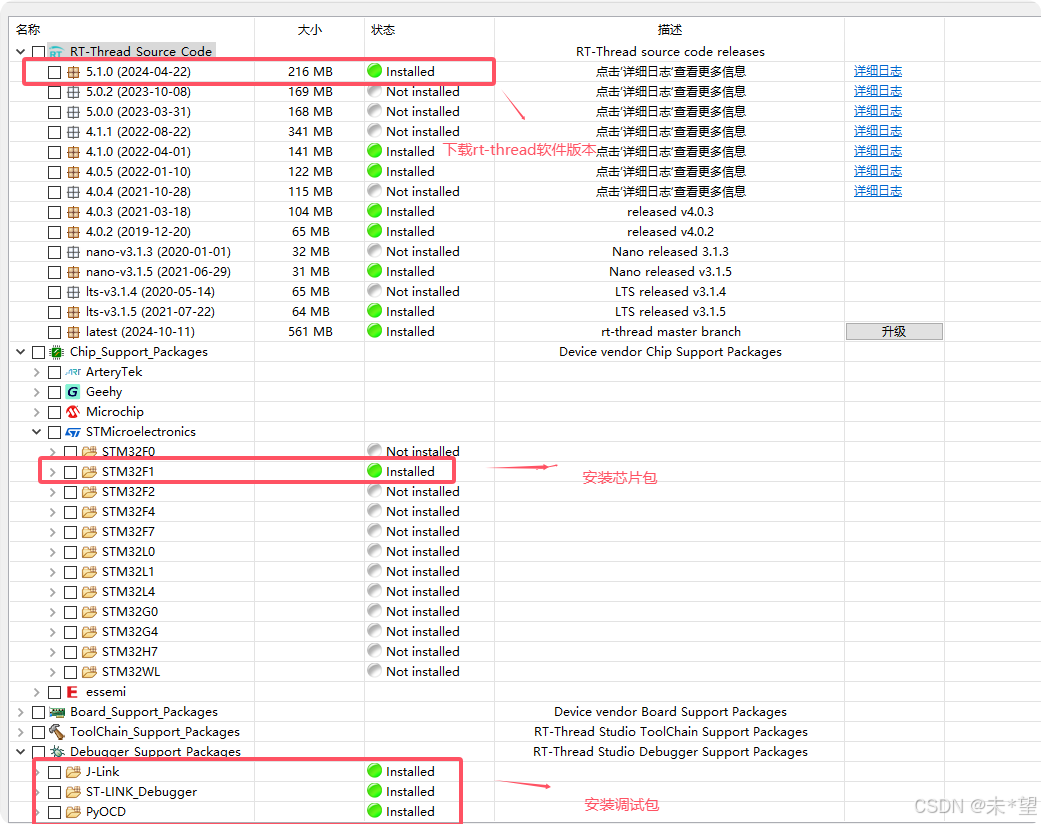The width and height of the screenshot is (1041, 824).
Task: Click the PyOCD folder icon
Action: [x=74, y=811]
